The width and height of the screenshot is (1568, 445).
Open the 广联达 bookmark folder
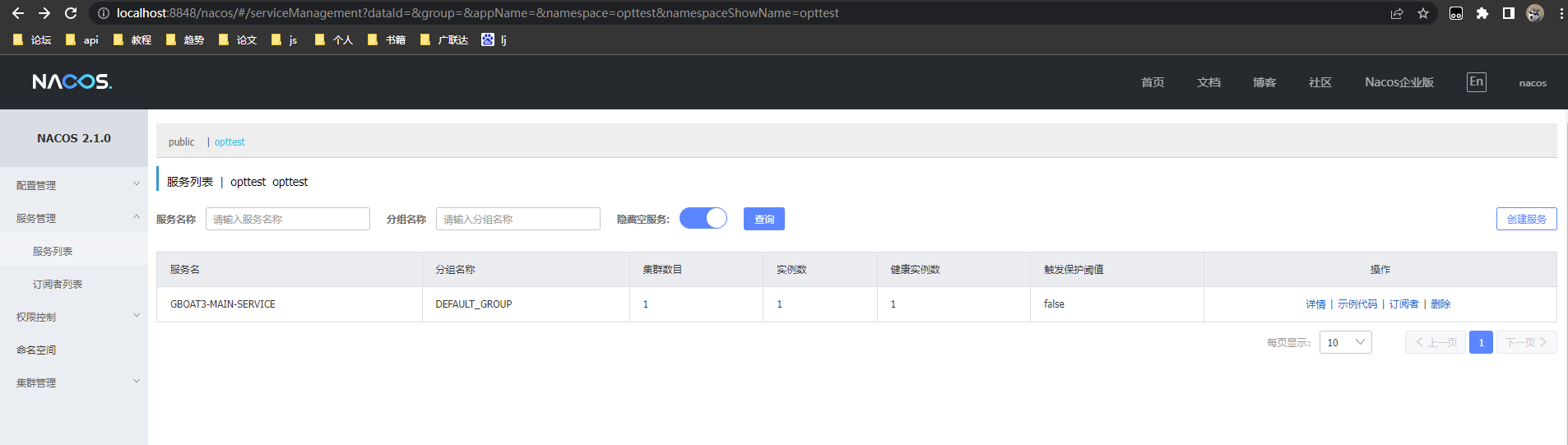click(444, 39)
